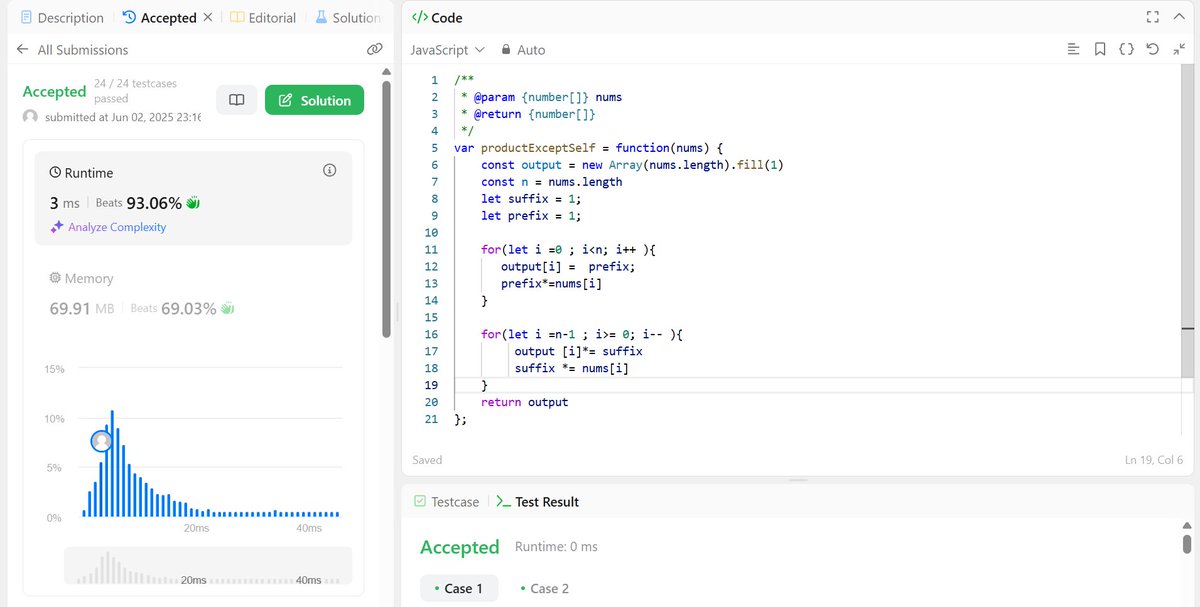Go back to All Submissions
The image size is (1200, 607).
coord(72,49)
